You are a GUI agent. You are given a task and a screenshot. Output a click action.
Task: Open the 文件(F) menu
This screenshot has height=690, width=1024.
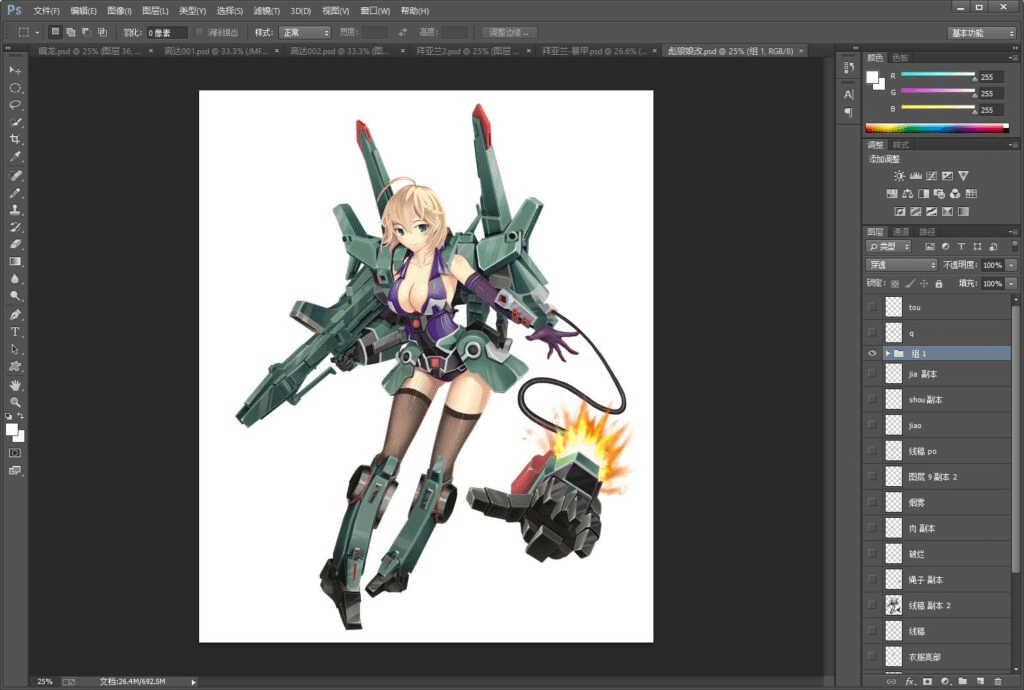[x=46, y=10]
